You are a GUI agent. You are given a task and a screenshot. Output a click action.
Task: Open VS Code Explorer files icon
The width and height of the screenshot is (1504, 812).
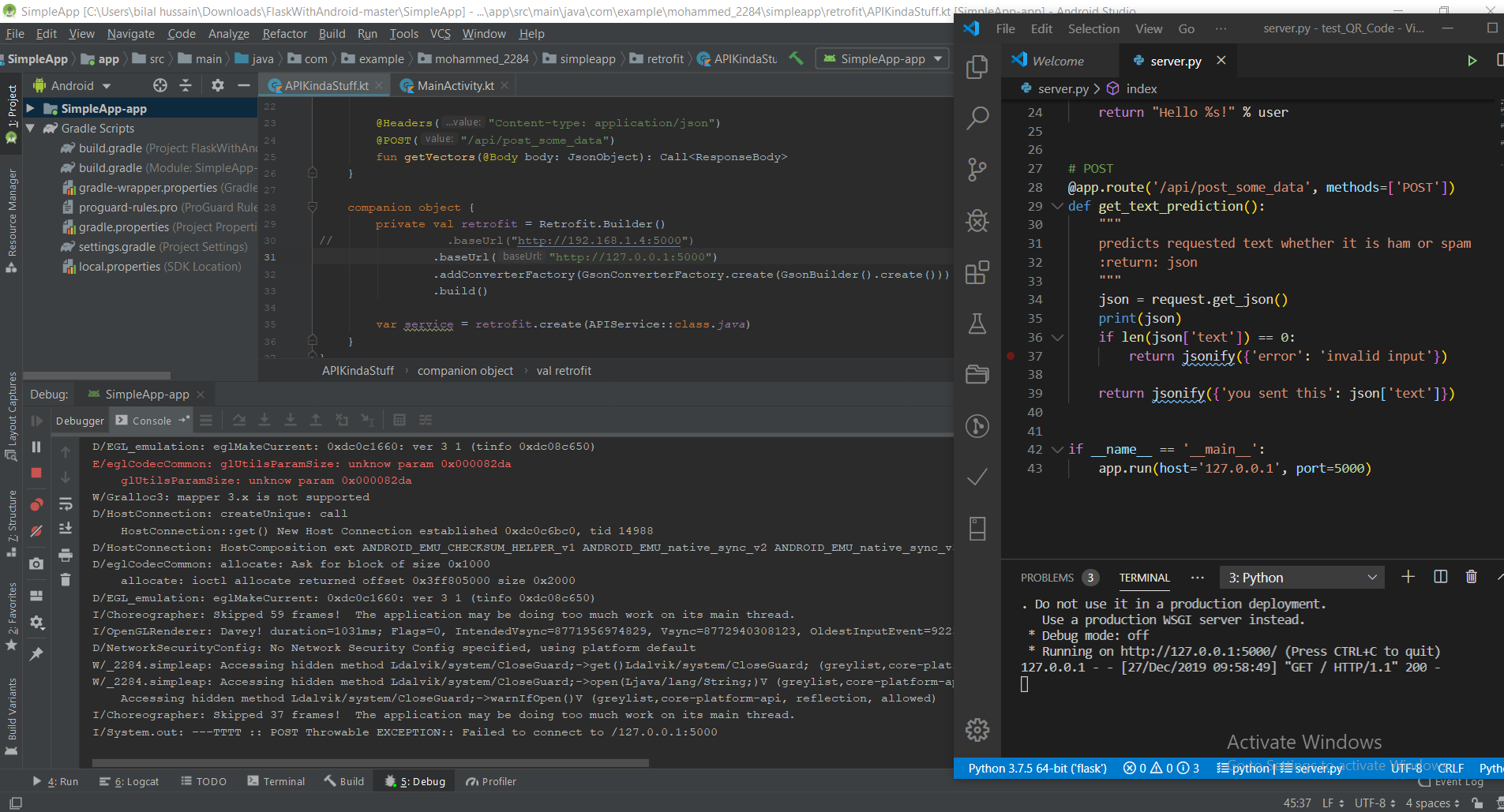(x=977, y=67)
